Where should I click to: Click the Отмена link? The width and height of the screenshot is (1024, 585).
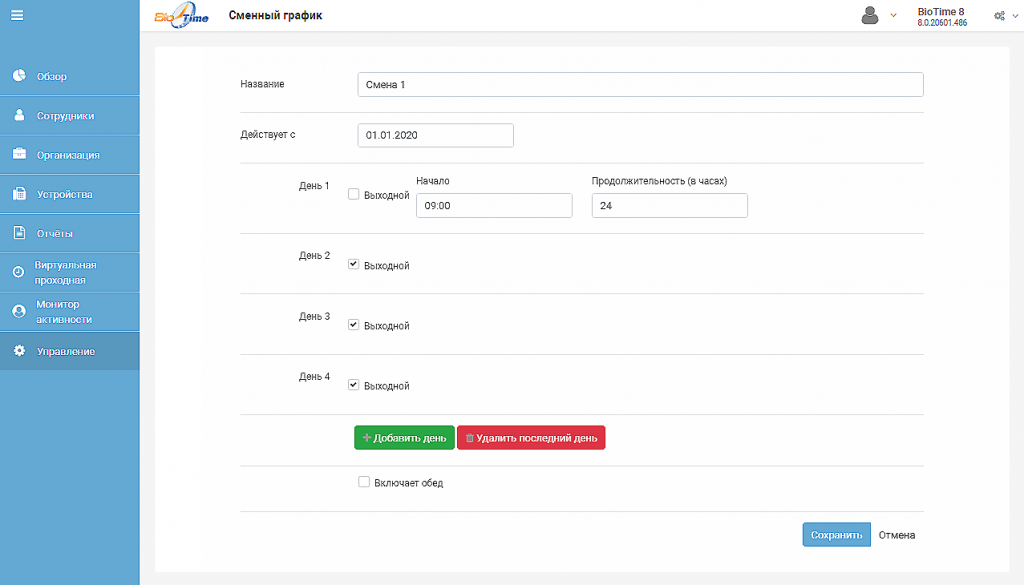coord(897,535)
